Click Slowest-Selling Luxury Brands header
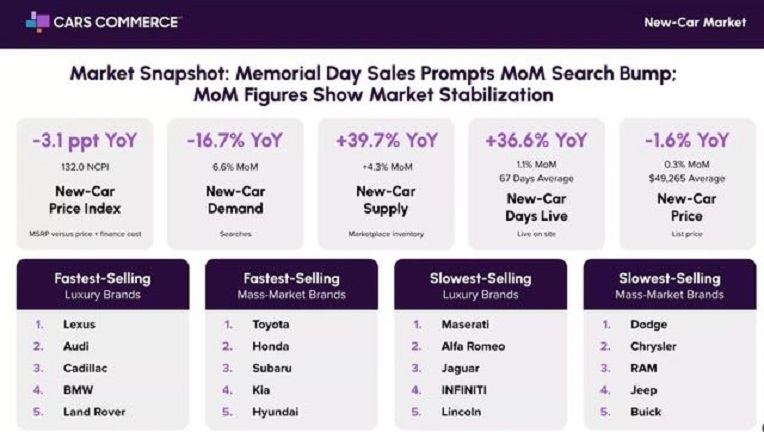The image size is (764, 432). (480, 285)
